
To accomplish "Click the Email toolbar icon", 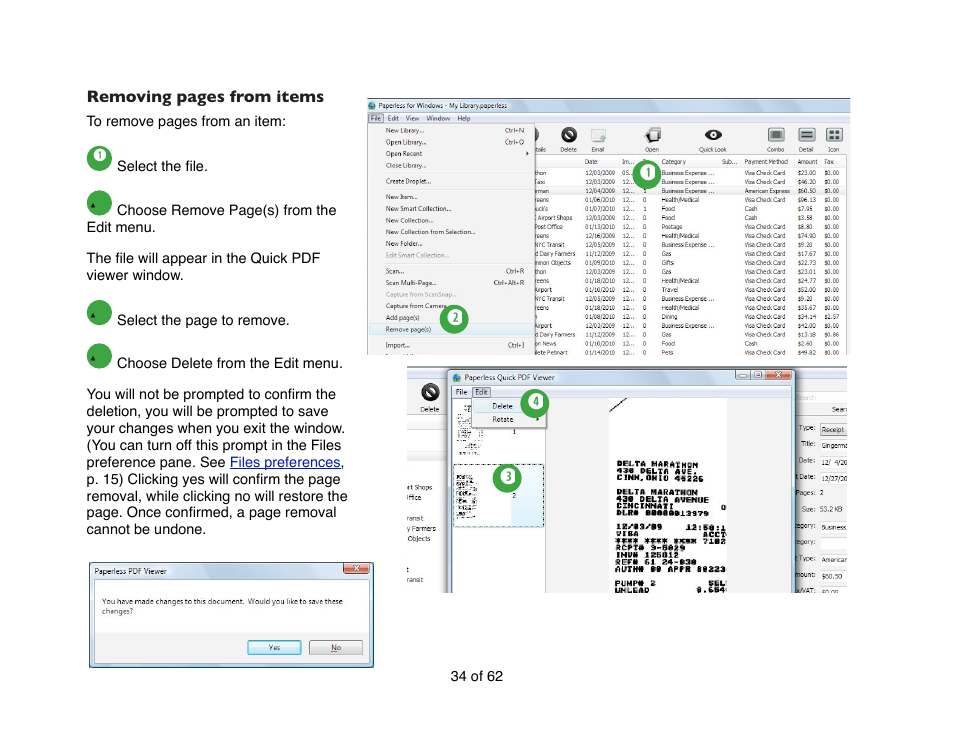I will click(x=598, y=135).
